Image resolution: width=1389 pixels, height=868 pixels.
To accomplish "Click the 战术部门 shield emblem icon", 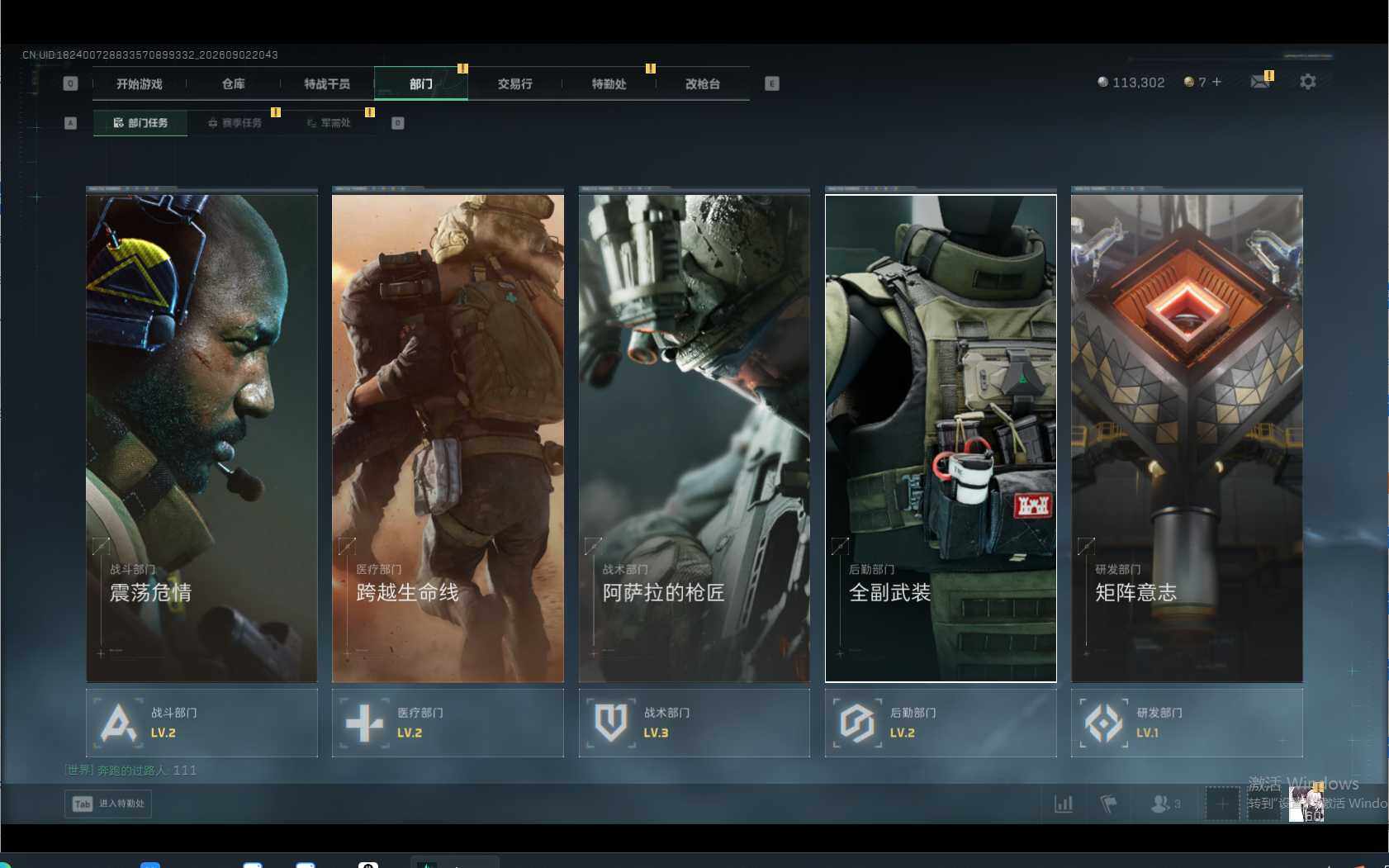I will pos(611,723).
